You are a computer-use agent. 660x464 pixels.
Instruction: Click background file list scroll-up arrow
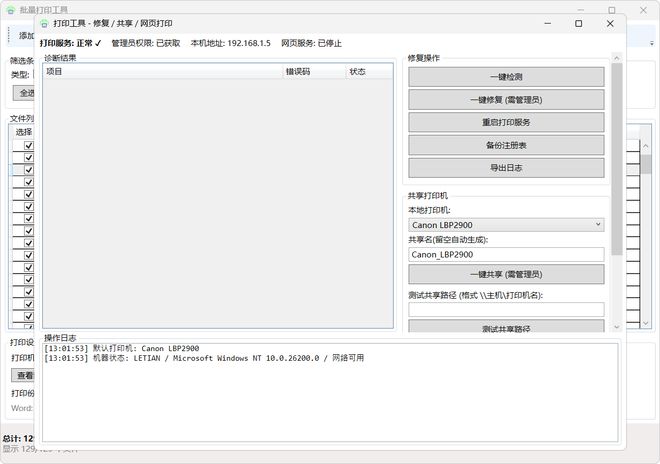tap(646, 146)
